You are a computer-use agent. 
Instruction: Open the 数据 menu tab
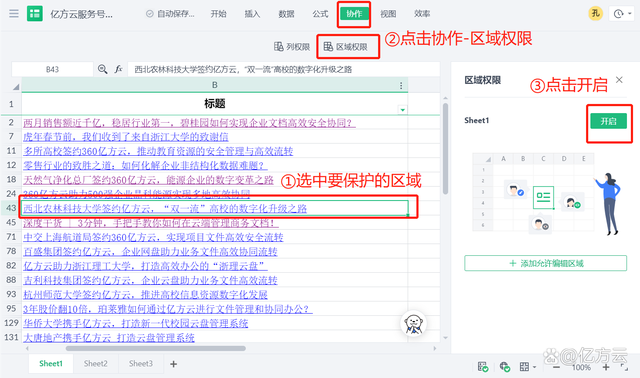(286, 14)
